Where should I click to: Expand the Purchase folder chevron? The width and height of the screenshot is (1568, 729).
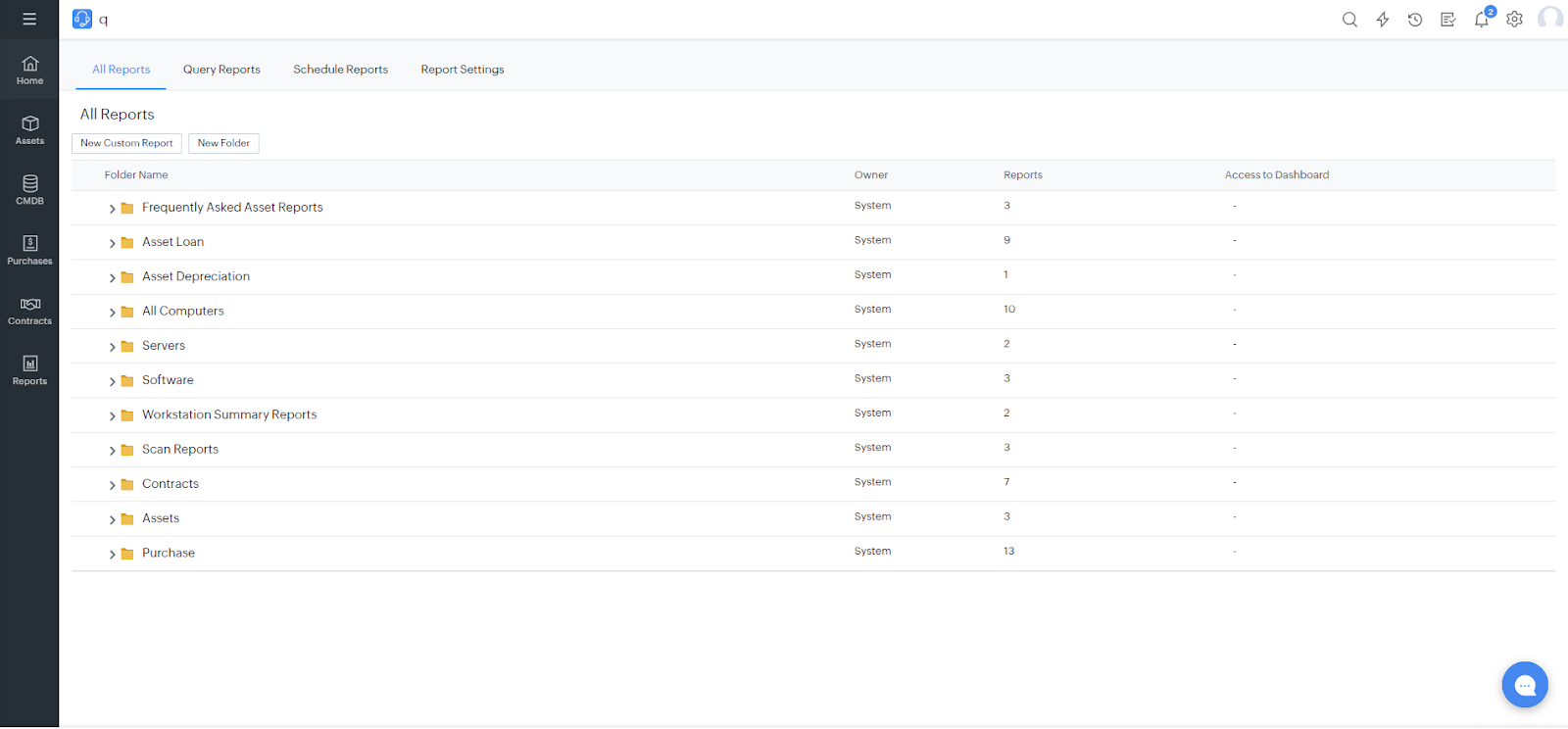point(112,555)
